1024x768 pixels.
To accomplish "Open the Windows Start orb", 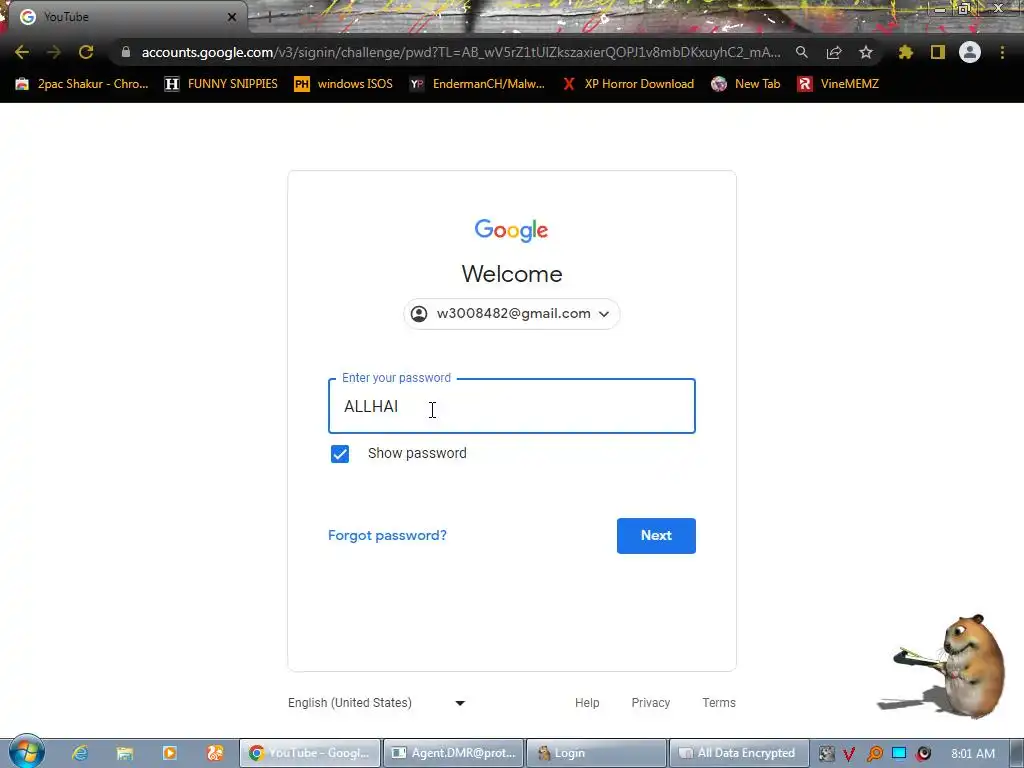I will 26,752.
